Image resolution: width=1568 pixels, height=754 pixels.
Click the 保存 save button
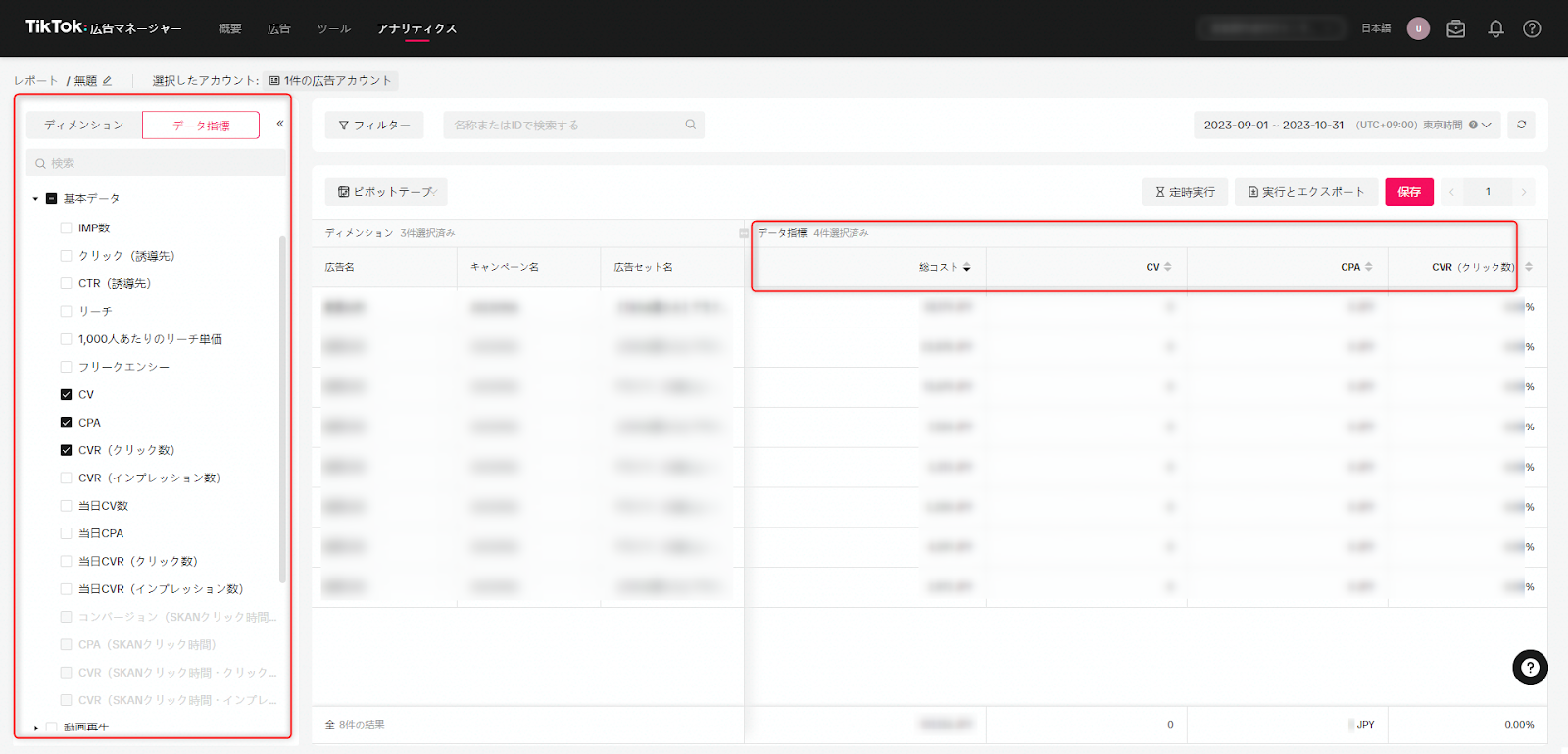[x=1408, y=192]
